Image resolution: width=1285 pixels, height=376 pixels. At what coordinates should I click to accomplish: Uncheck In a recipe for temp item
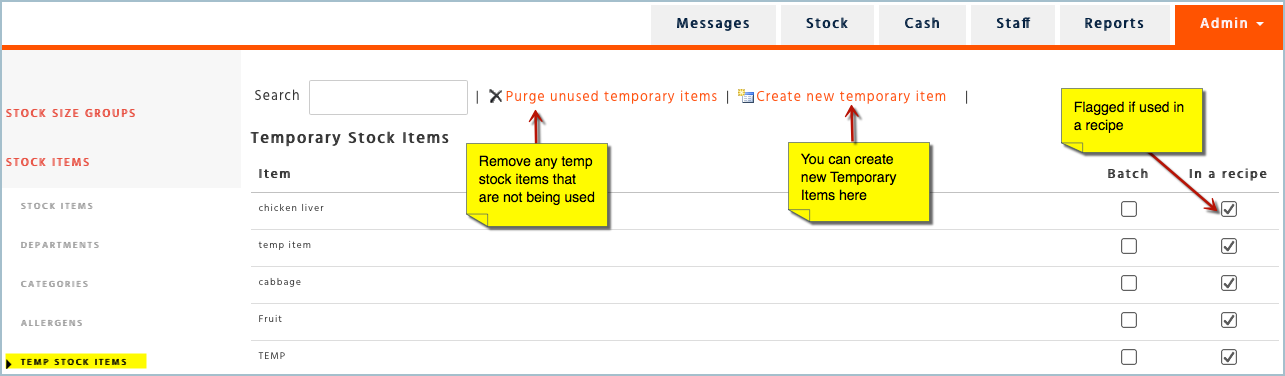[1230, 246]
